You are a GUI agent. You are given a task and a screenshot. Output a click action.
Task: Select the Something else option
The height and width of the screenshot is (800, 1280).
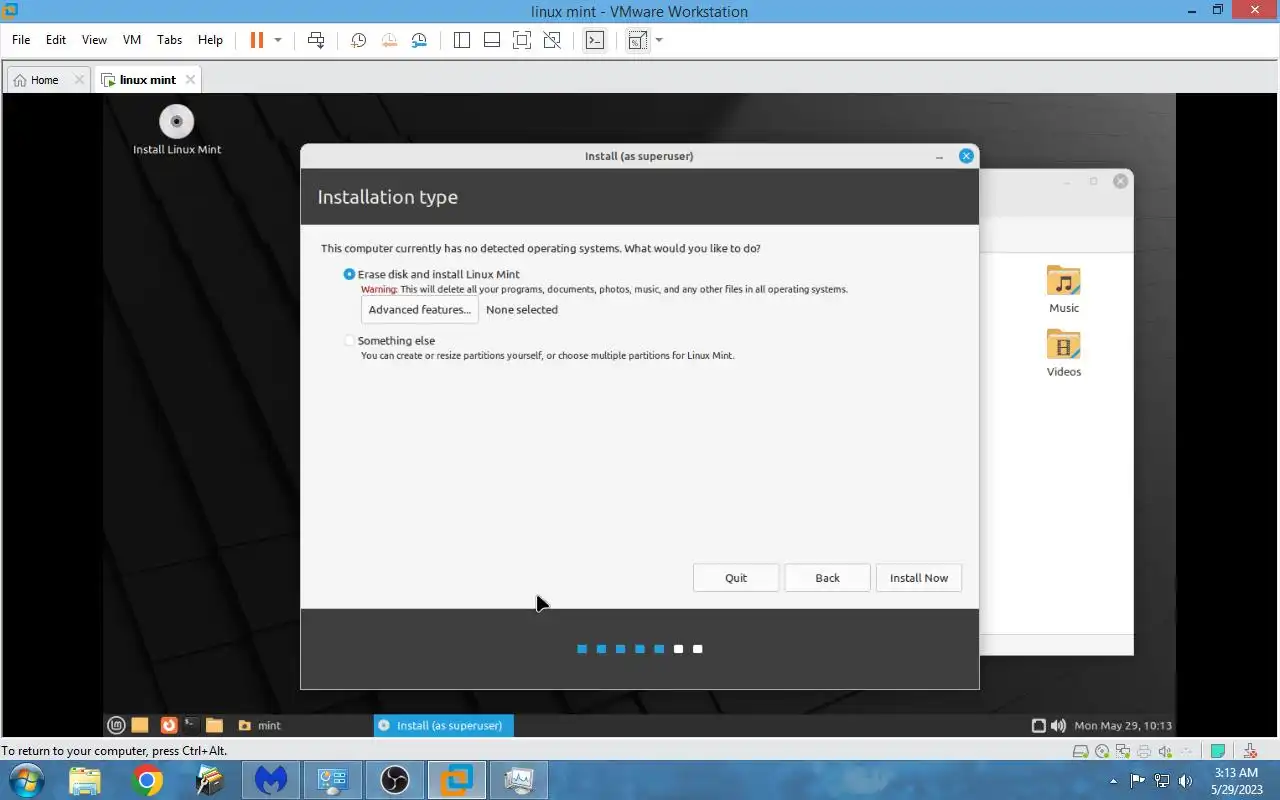[x=389, y=340]
